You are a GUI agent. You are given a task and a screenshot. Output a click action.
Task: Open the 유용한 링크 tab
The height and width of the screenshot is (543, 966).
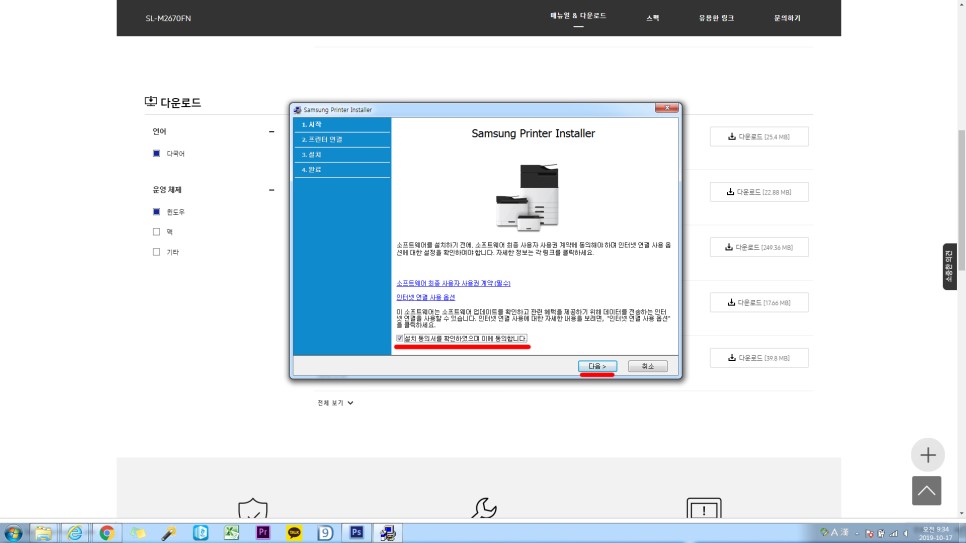(716, 18)
